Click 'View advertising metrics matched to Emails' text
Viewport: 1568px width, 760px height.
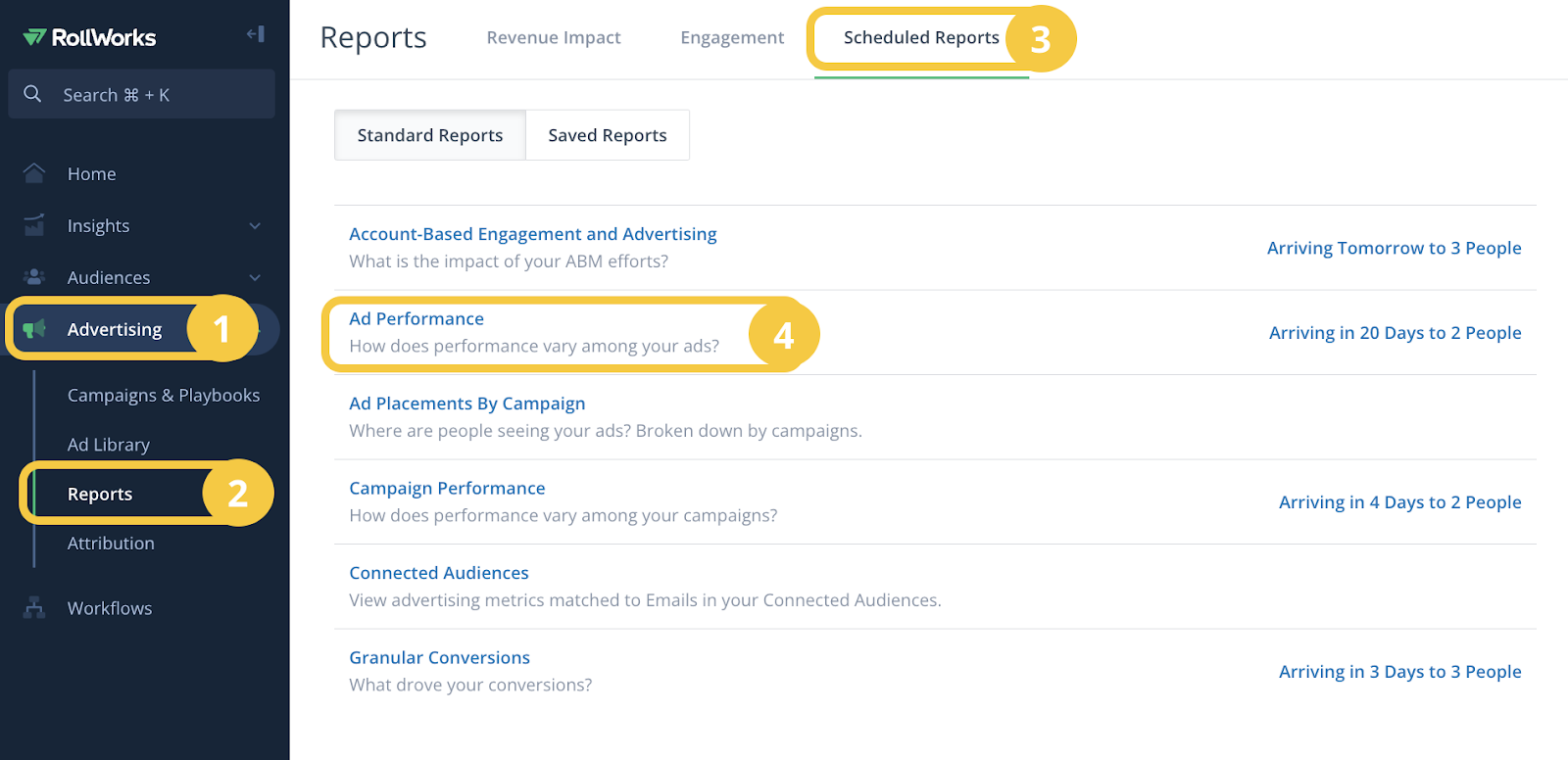click(x=645, y=600)
